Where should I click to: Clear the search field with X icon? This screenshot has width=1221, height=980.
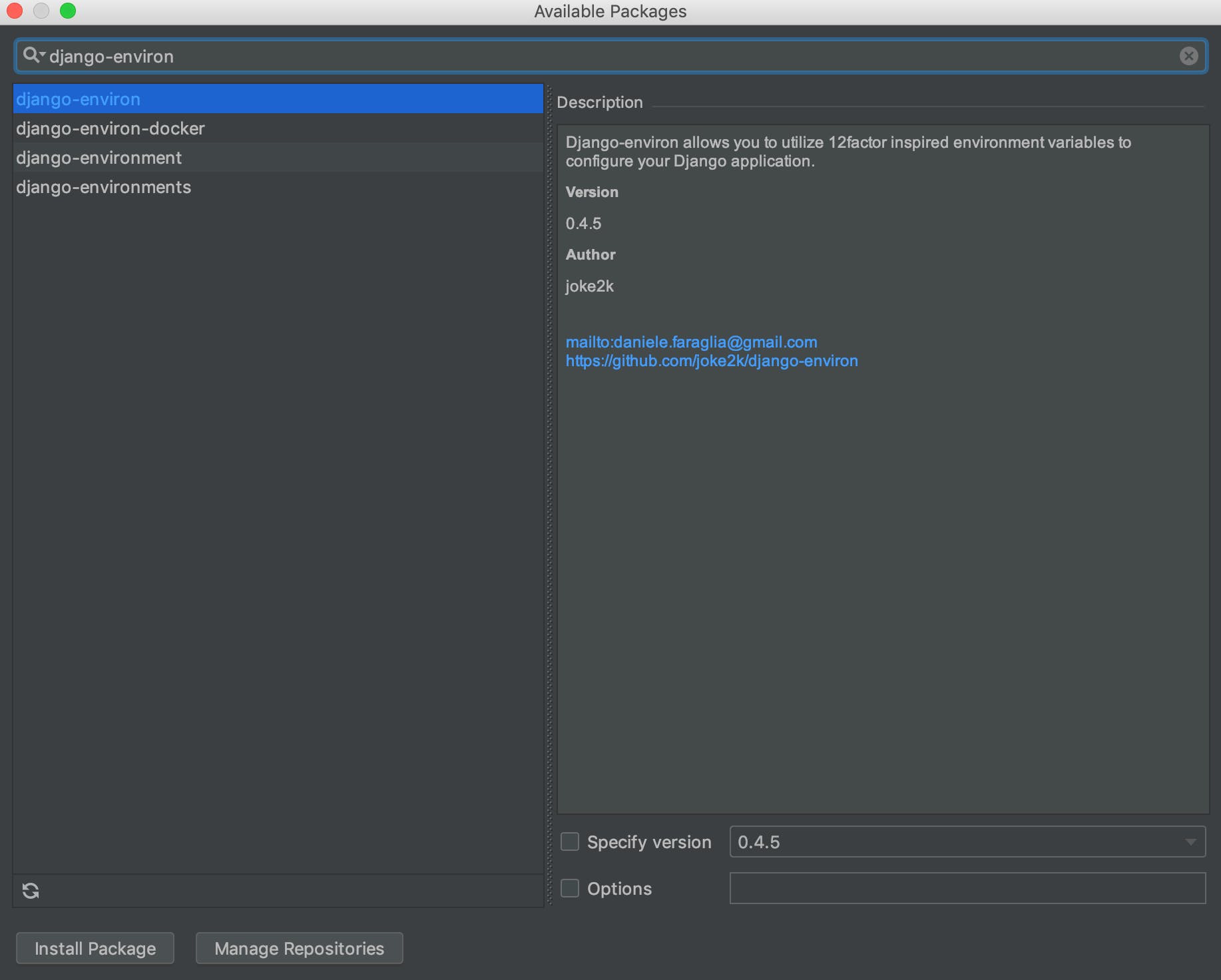(1188, 56)
